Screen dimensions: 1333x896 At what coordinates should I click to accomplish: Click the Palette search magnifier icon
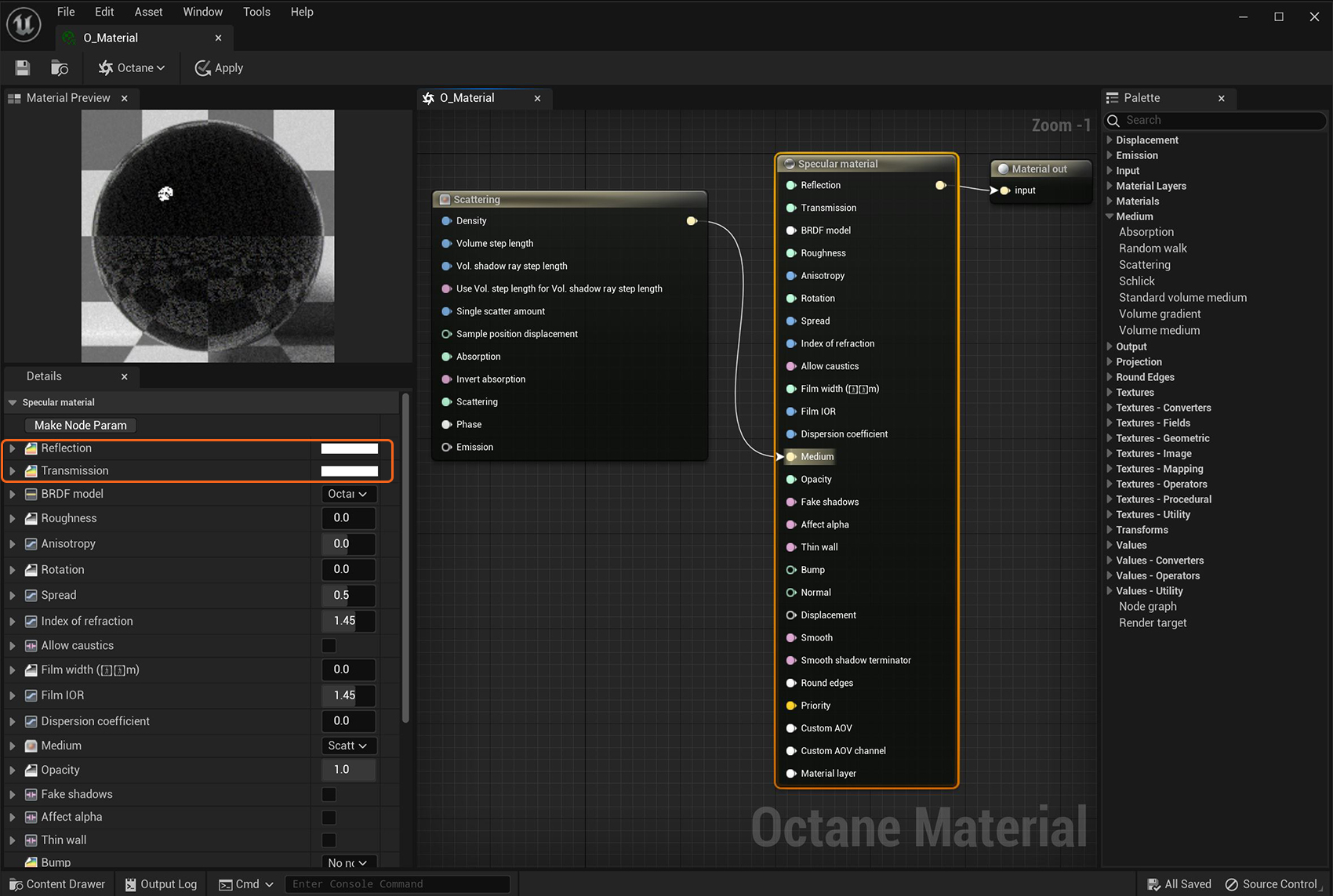click(x=1113, y=121)
